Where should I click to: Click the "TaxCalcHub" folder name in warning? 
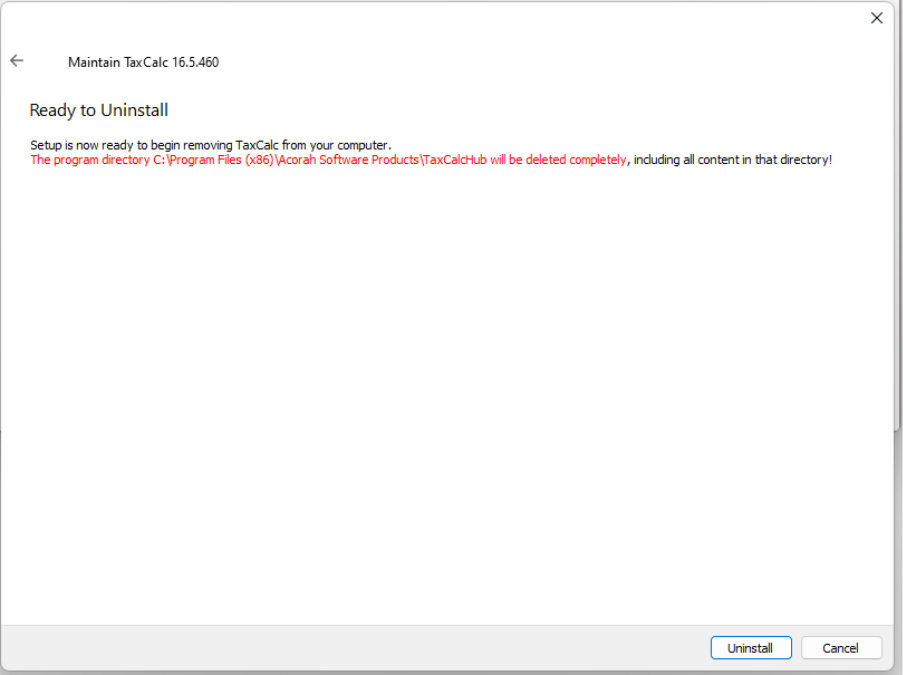pos(455,160)
